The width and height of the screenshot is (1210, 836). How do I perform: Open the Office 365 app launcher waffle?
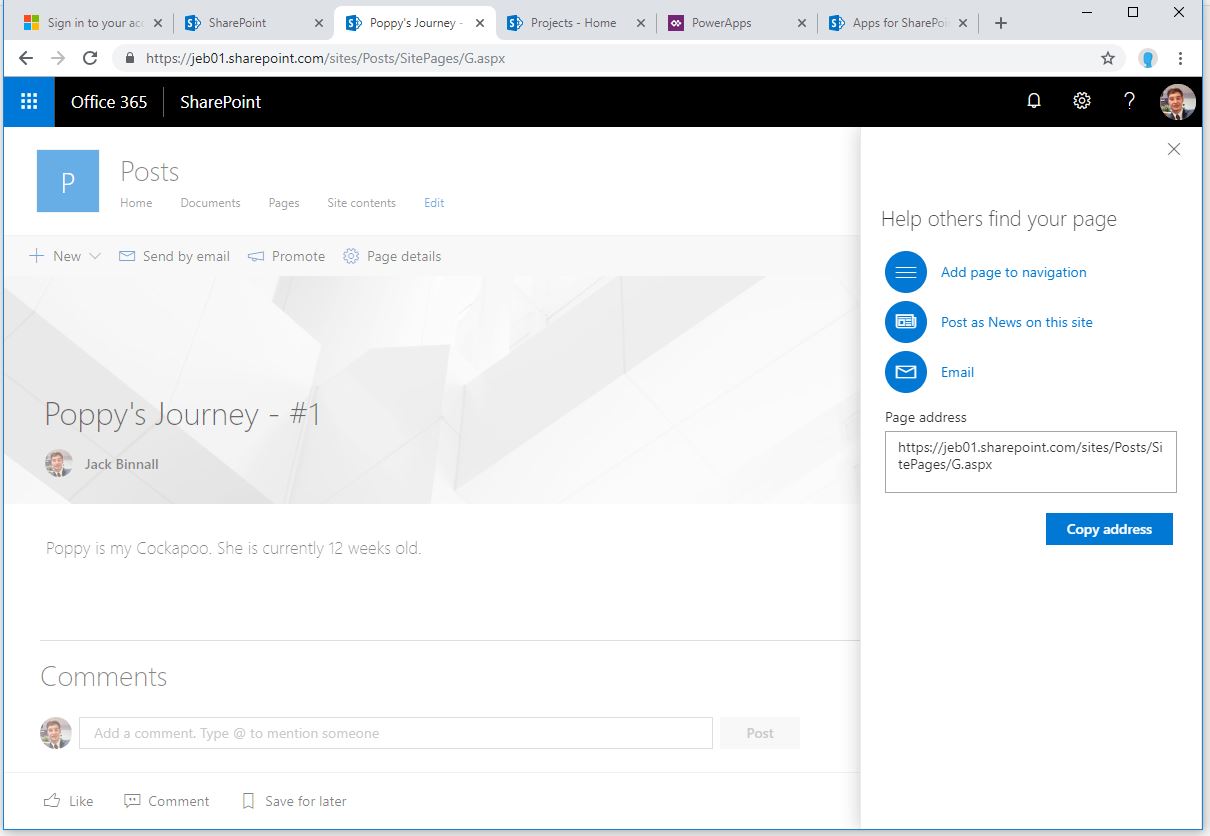click(29, 101)
